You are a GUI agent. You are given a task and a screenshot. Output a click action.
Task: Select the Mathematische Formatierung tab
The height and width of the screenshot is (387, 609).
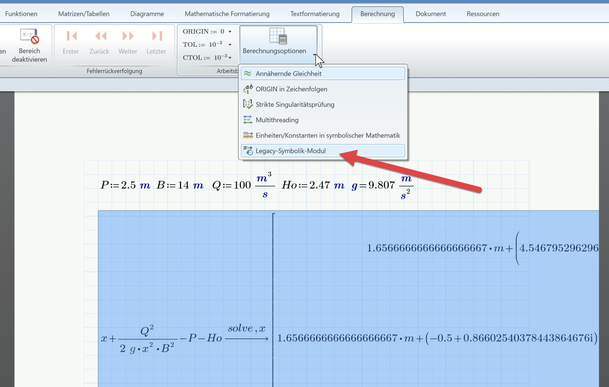coord(227,14)
